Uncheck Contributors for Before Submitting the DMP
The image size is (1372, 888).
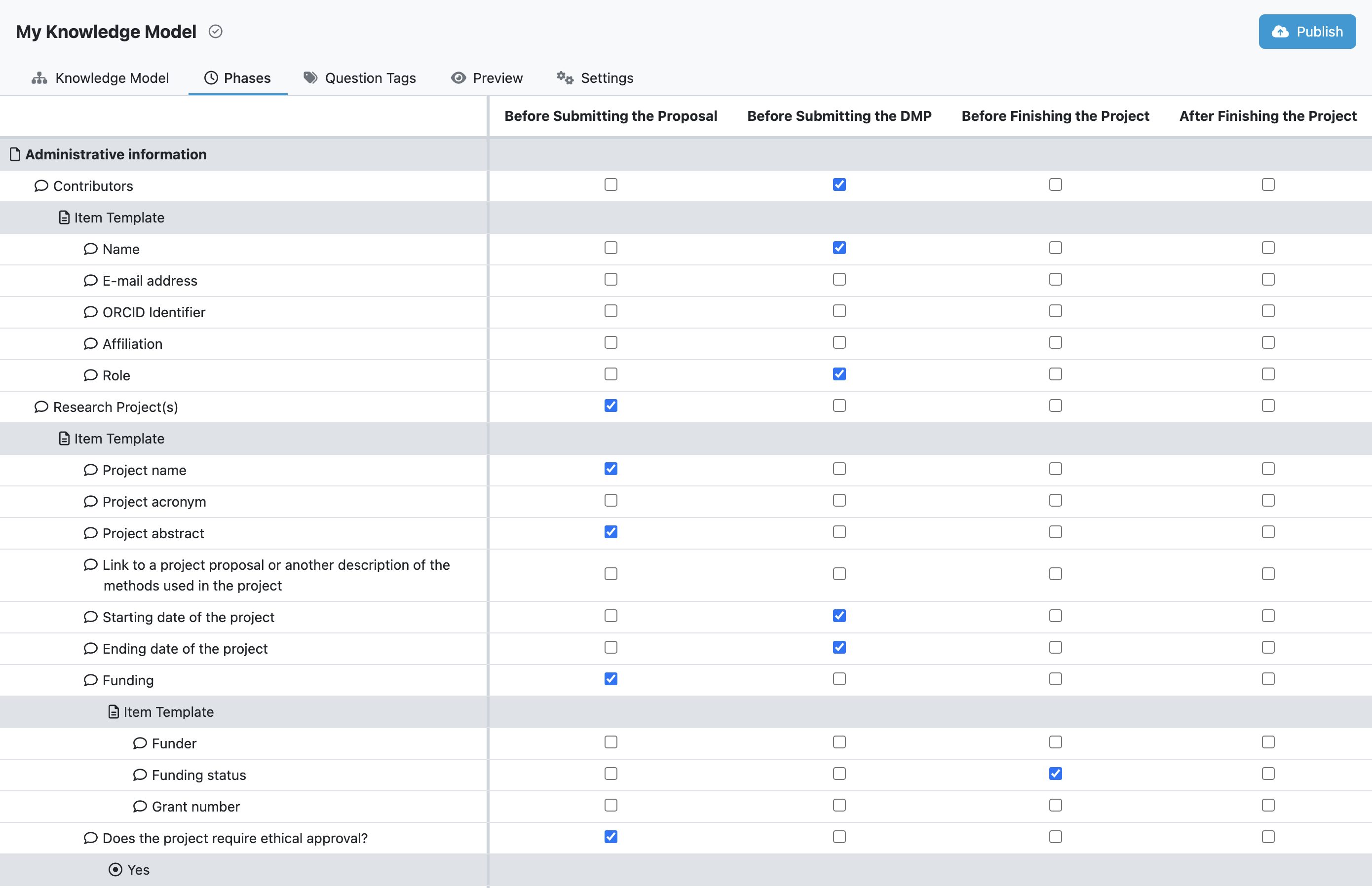click(x=839, y=185)
